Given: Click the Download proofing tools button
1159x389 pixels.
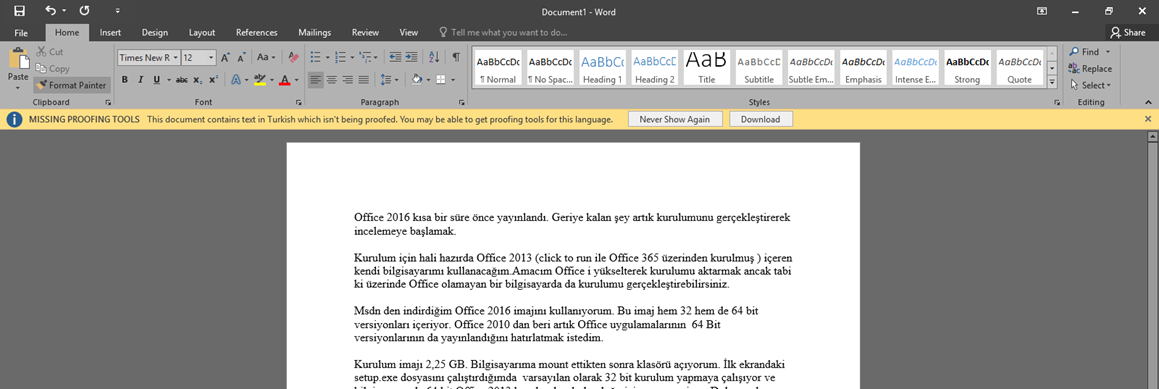Looking at the screenshot, I should [761, 119].
